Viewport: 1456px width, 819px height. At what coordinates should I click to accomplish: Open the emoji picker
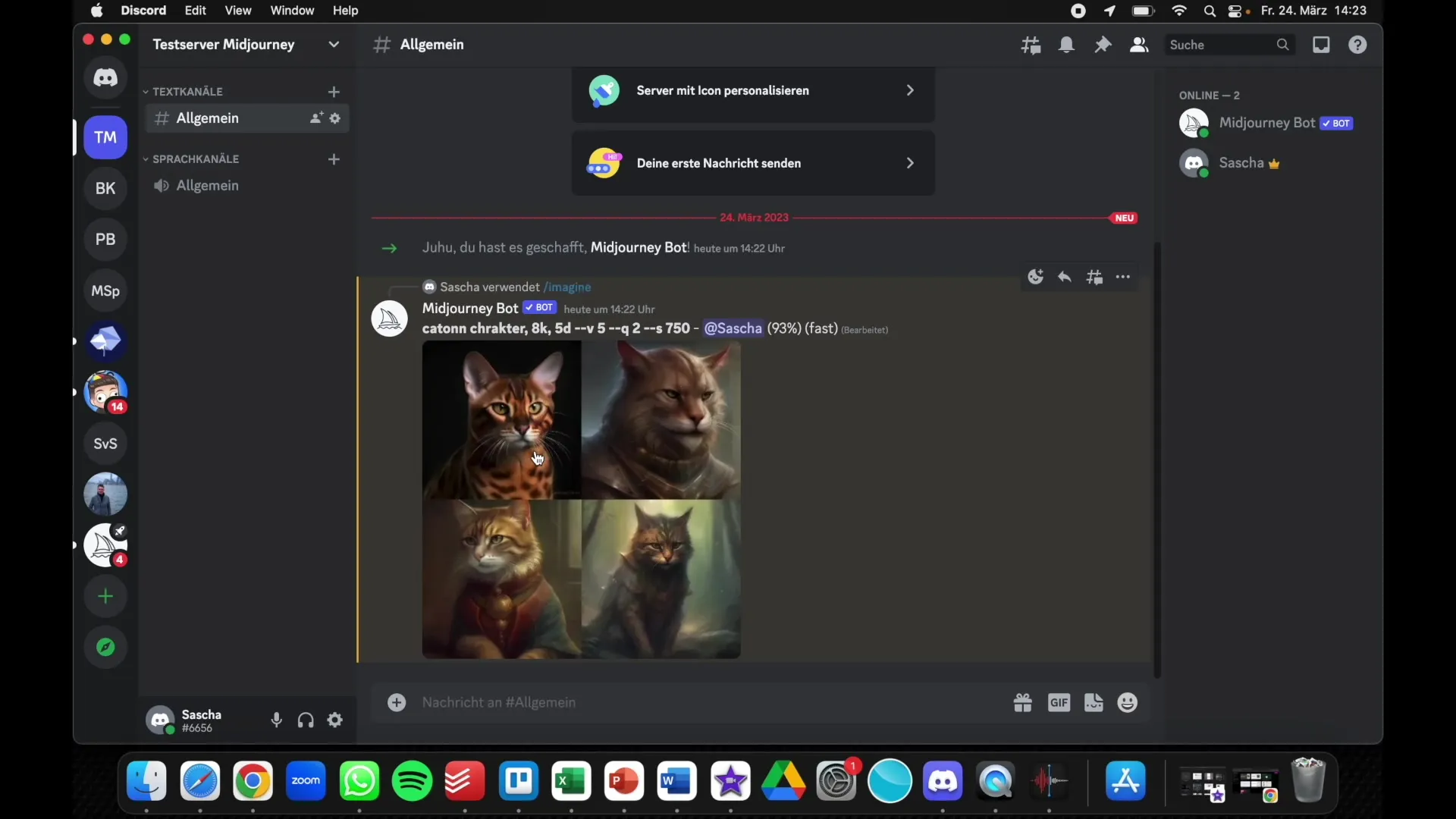1128,703
